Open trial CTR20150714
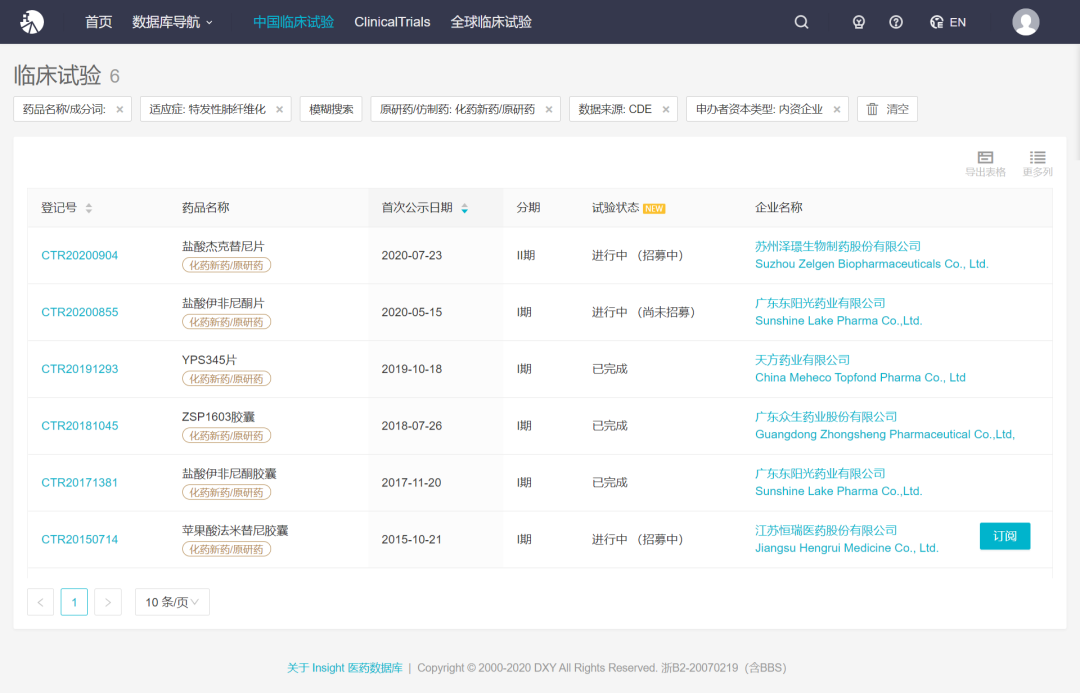The width and height of the screenshot is (1080, 693). tap(79, 539)
